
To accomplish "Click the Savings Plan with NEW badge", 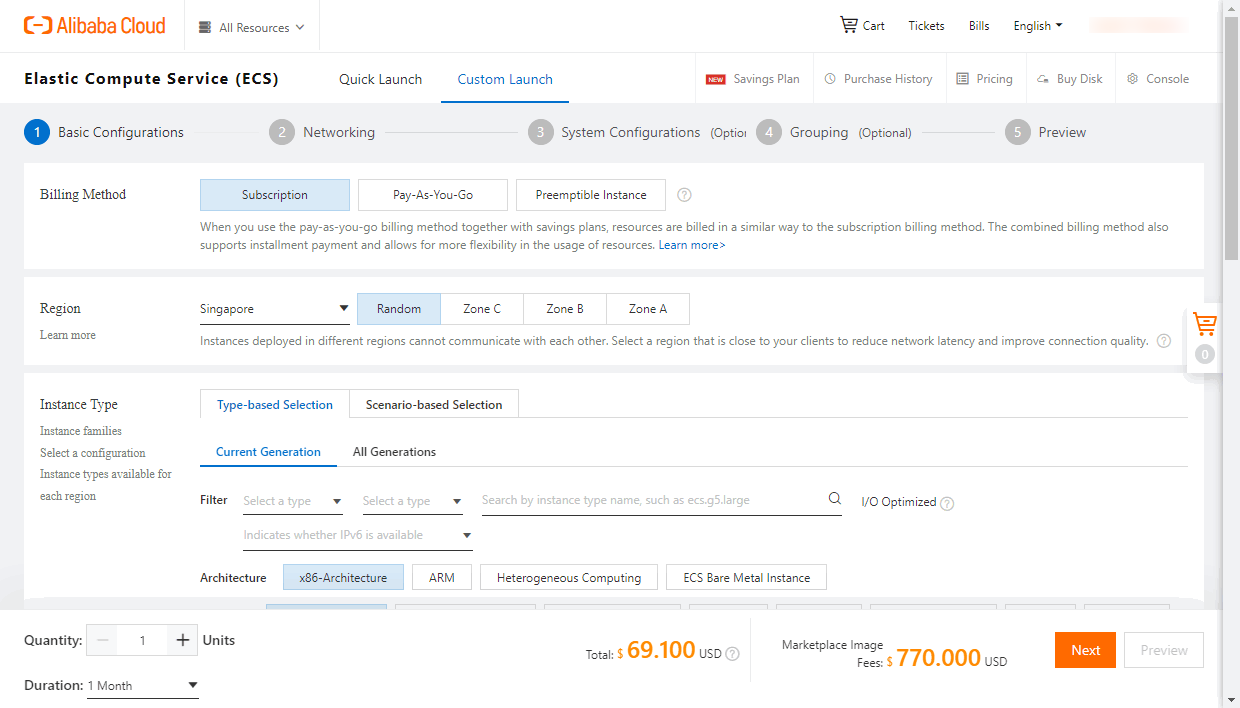I will (x=764, y=78).
